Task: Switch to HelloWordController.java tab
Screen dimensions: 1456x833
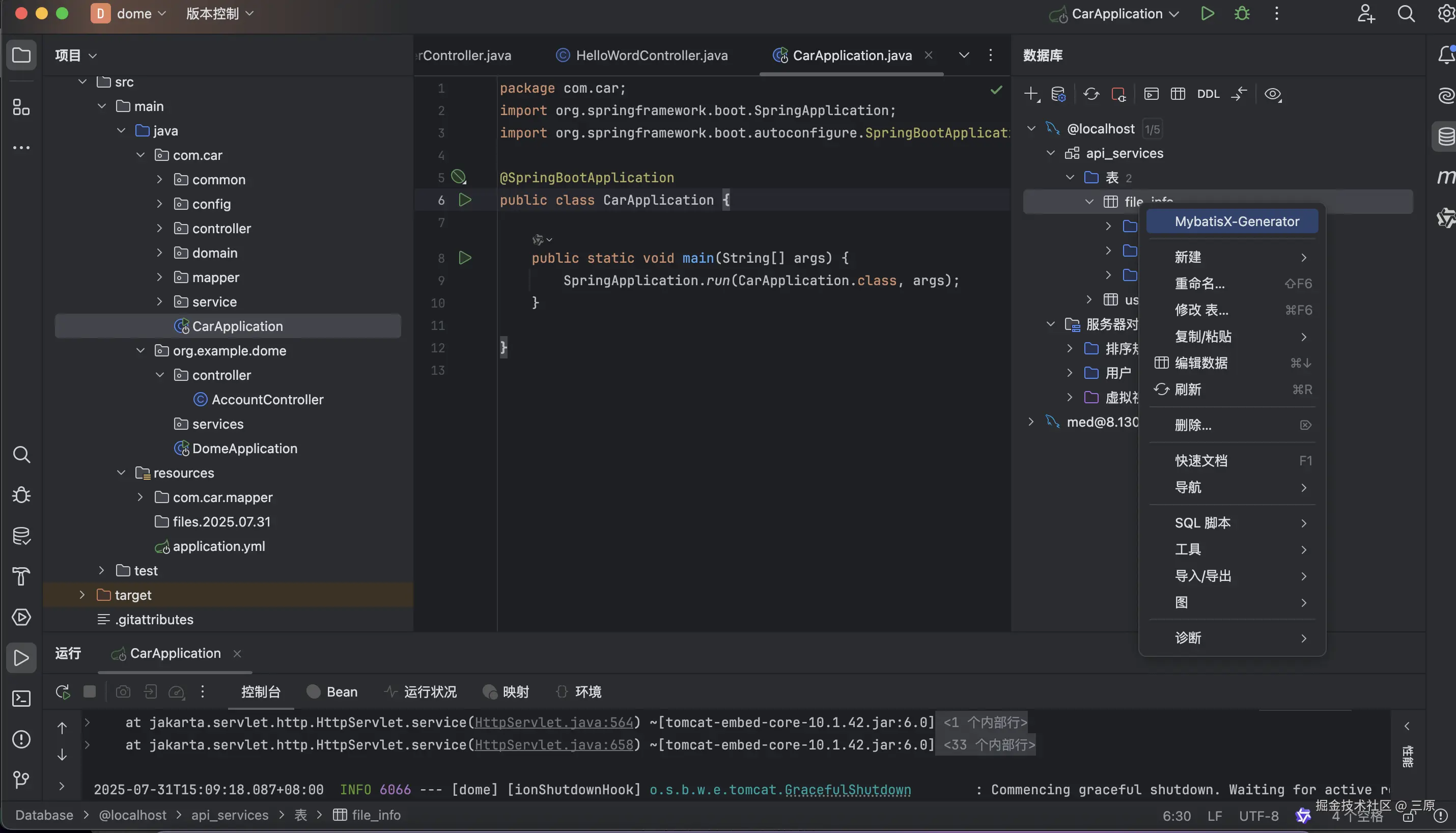Action: [x=651, y=55]
